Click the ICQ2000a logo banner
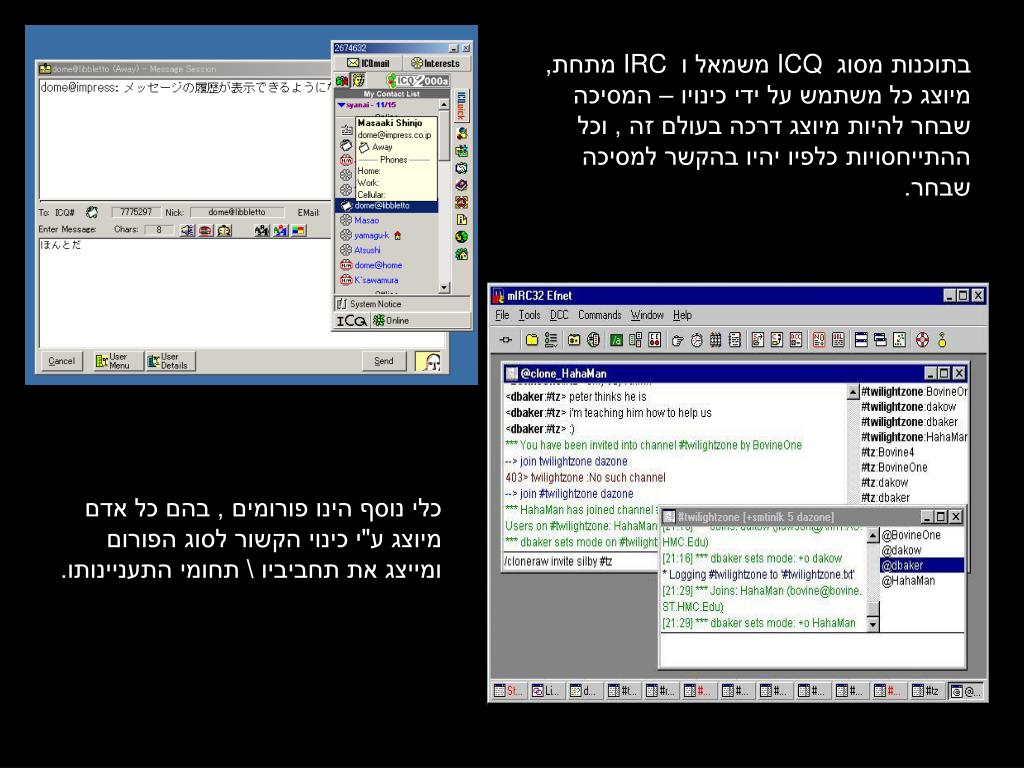 [417, 80]
